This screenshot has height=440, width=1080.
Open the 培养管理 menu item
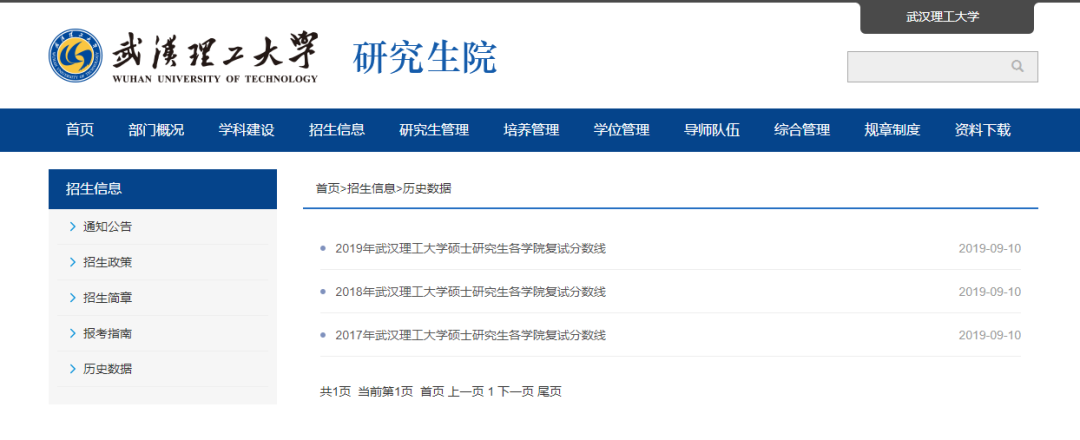531,130
